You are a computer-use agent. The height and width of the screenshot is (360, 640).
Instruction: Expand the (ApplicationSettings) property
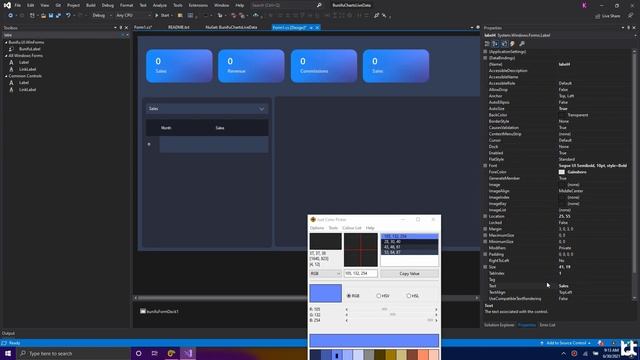pos(485,52)
